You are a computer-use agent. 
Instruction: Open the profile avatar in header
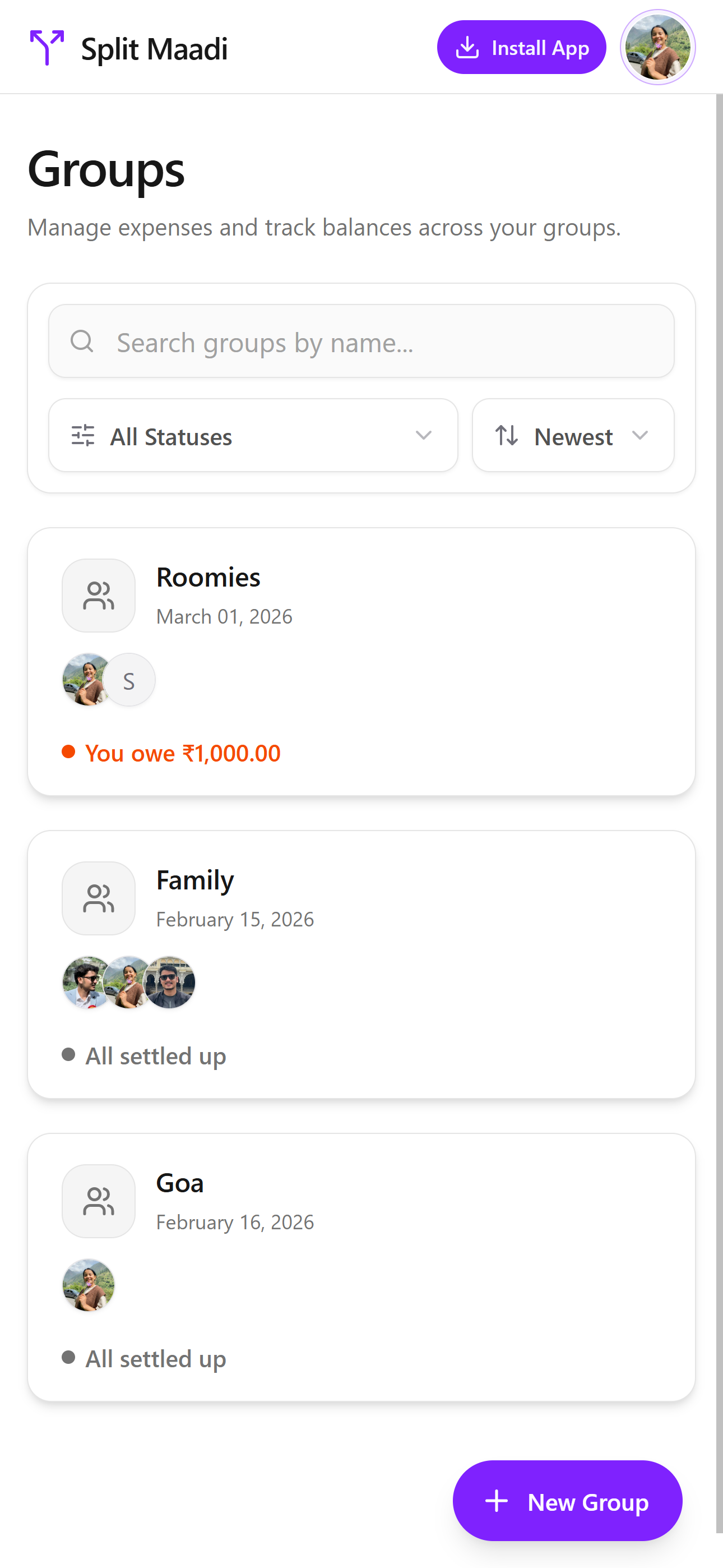tap(657, 48)
